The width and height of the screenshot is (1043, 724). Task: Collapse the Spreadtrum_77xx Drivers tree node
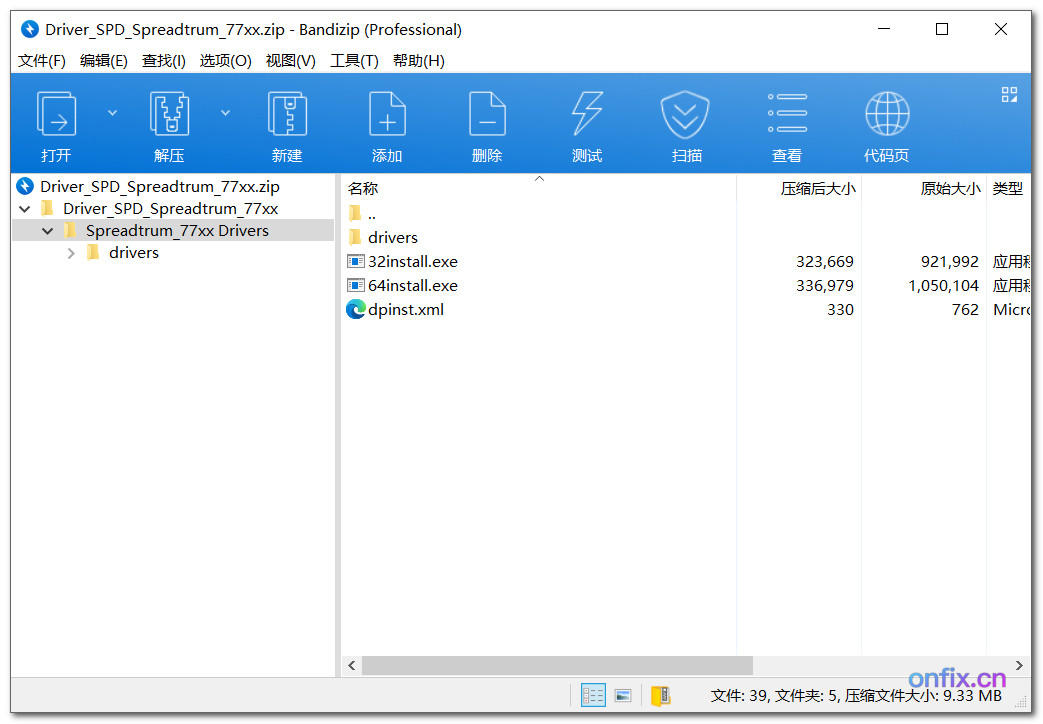[47, 231]
